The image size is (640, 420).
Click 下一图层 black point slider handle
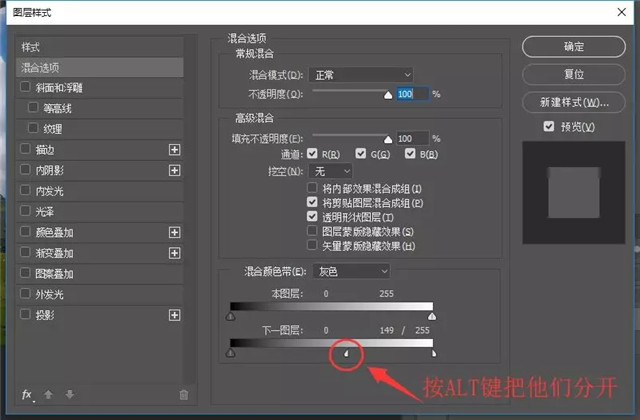[x=231, y=353]
